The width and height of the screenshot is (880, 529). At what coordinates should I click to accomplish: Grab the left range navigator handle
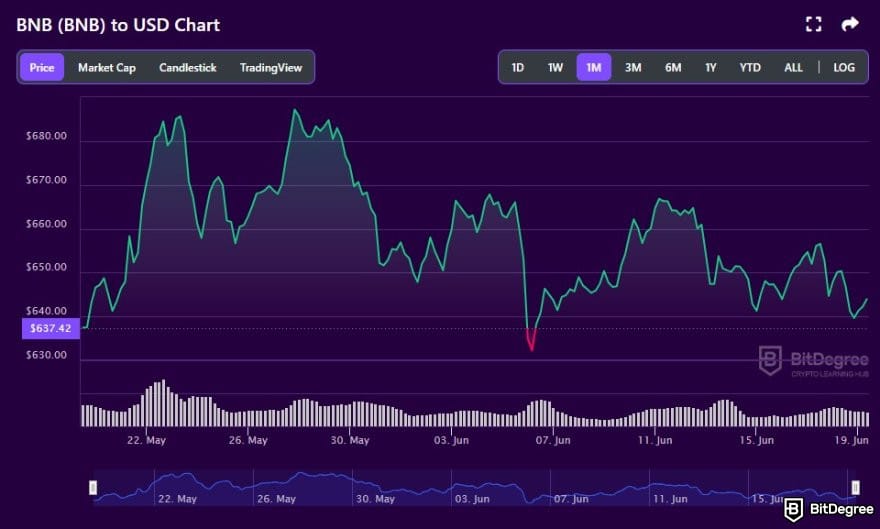click(93, 487)
